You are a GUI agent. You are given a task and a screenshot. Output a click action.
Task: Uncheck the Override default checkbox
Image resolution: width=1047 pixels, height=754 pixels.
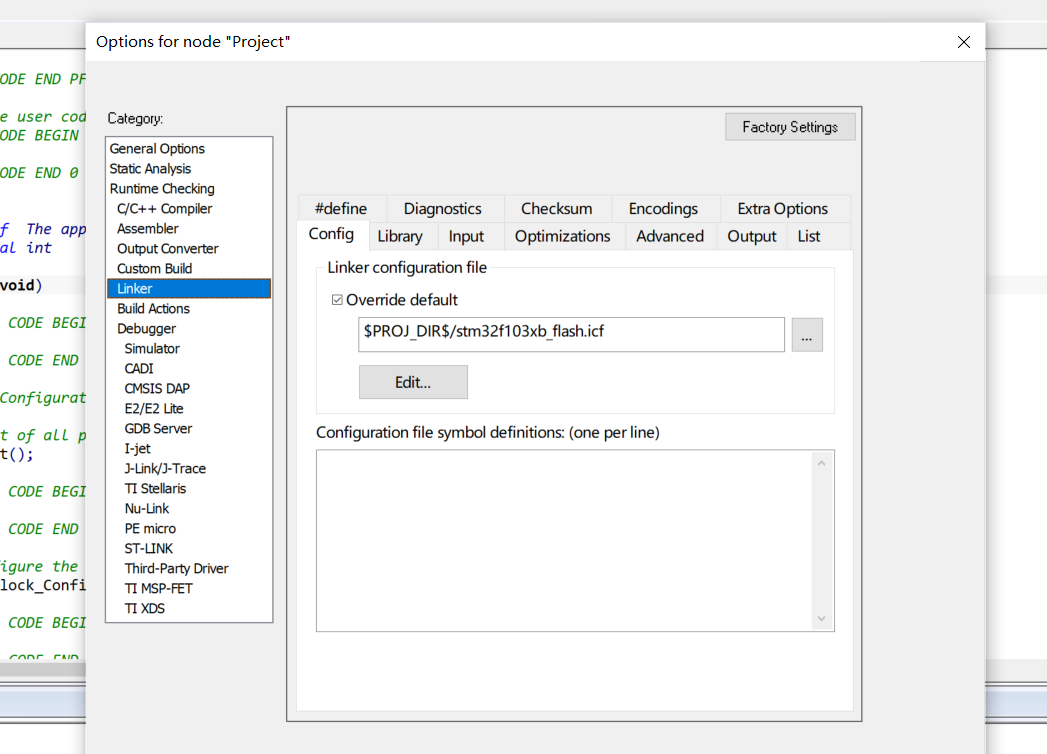337,300
